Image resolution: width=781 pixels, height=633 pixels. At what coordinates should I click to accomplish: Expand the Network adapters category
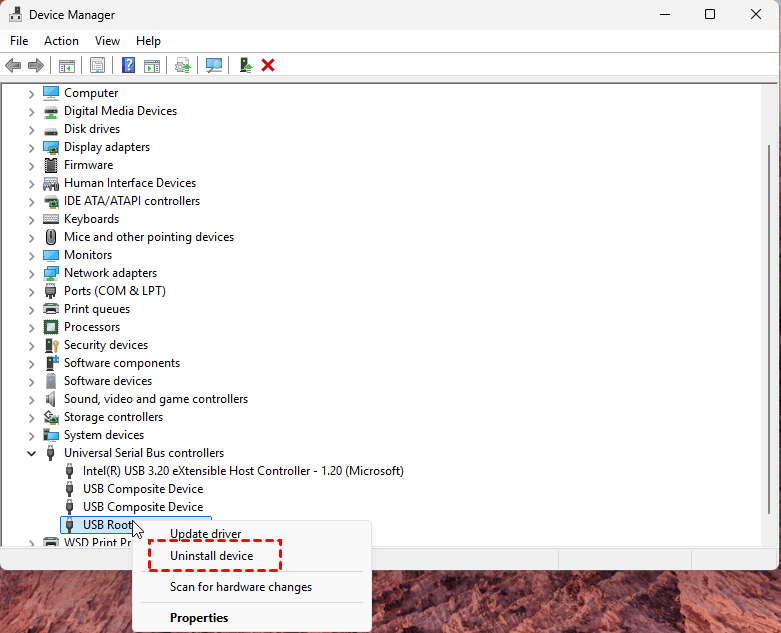(32, 273)
